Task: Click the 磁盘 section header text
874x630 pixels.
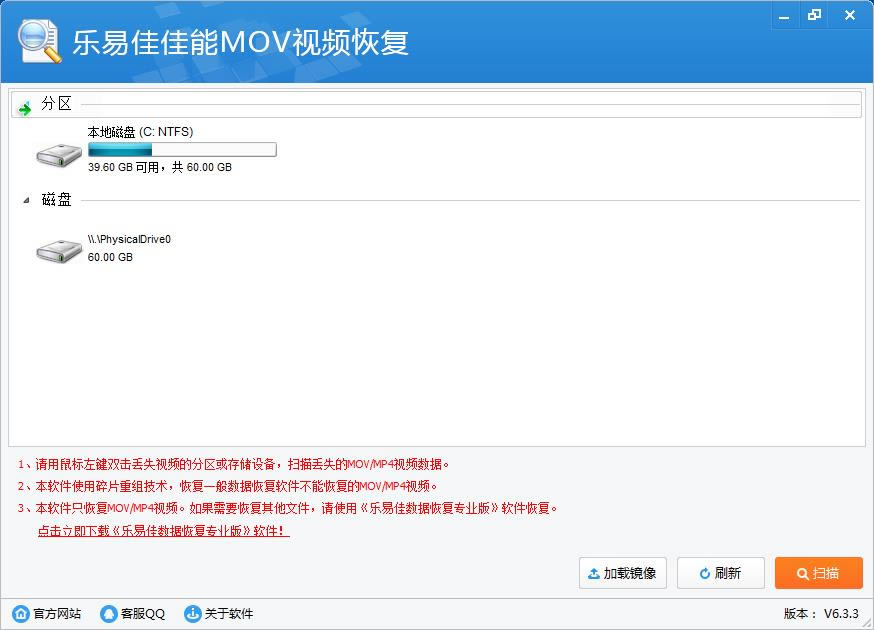Action: [x=56, y=200]
